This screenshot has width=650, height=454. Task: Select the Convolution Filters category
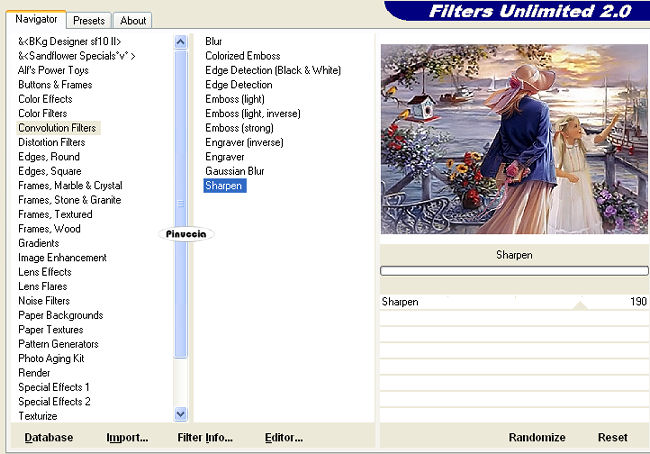[x=57, y=128]
